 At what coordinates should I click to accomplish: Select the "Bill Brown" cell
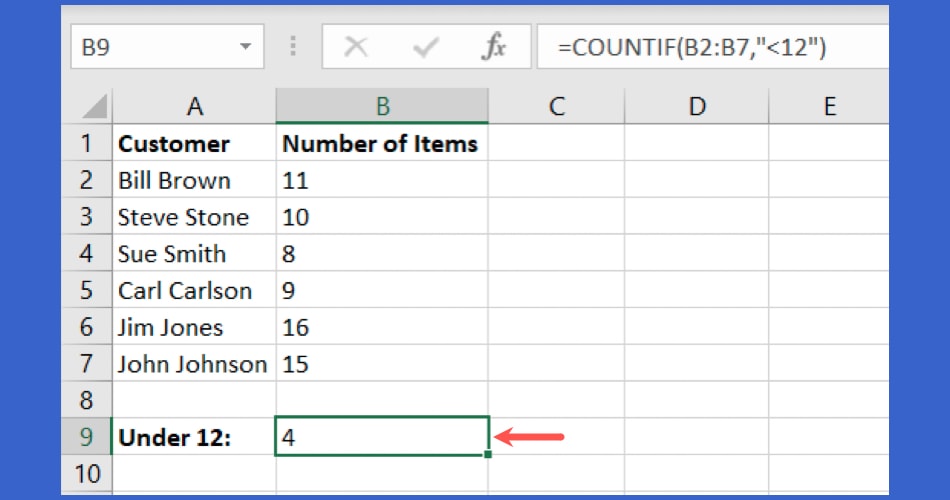194,180
